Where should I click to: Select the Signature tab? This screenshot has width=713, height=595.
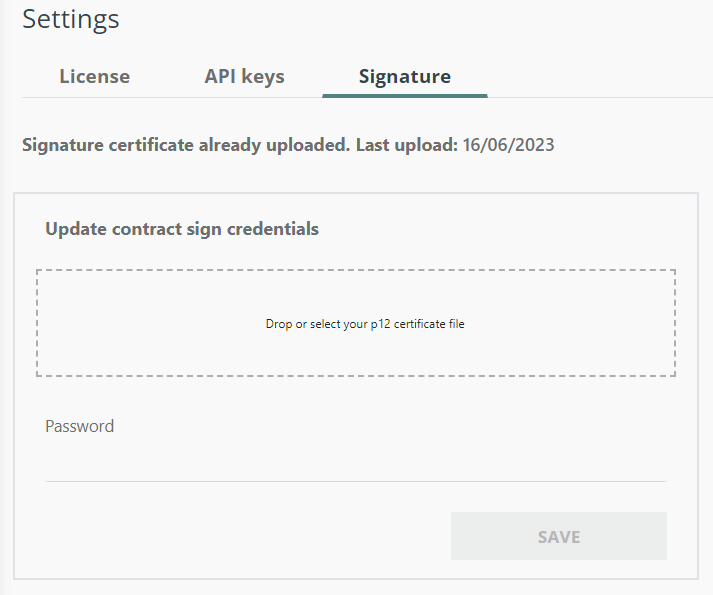(x=404, y=76)
